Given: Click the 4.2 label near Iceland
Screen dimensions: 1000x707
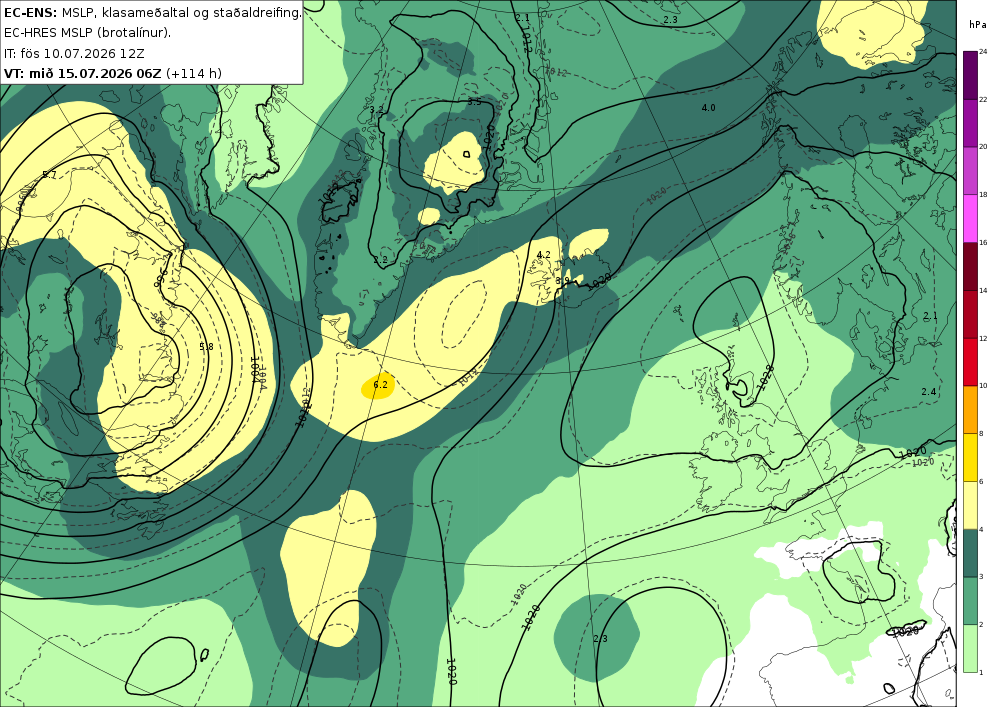Looking at the screenshot, I should point(543,254).
